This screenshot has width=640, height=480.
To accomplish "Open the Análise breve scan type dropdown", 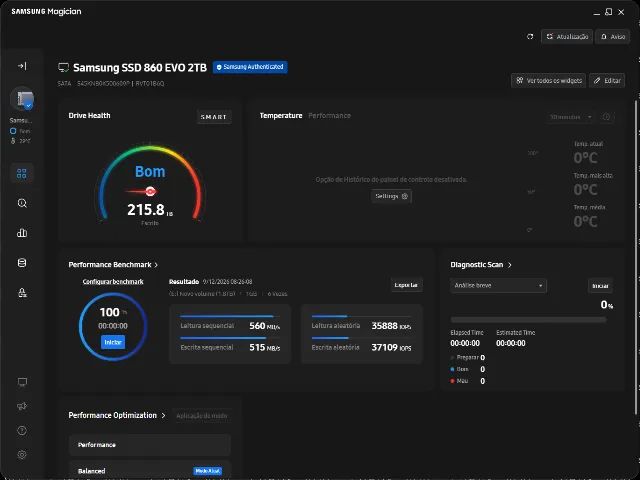I will (x=498, y=285).
